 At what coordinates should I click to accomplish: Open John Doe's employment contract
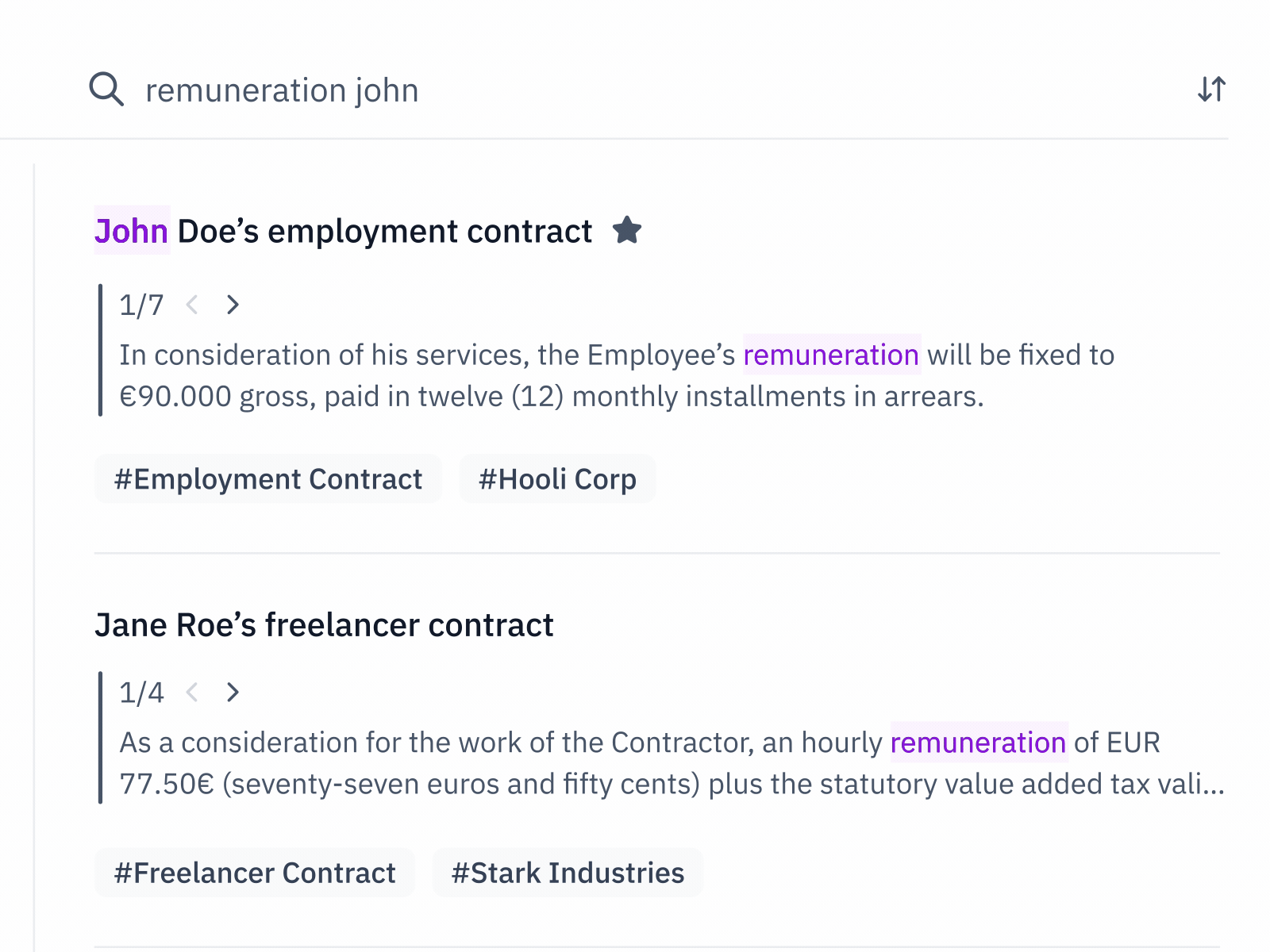pyautogui.click(x=384, y=232)
